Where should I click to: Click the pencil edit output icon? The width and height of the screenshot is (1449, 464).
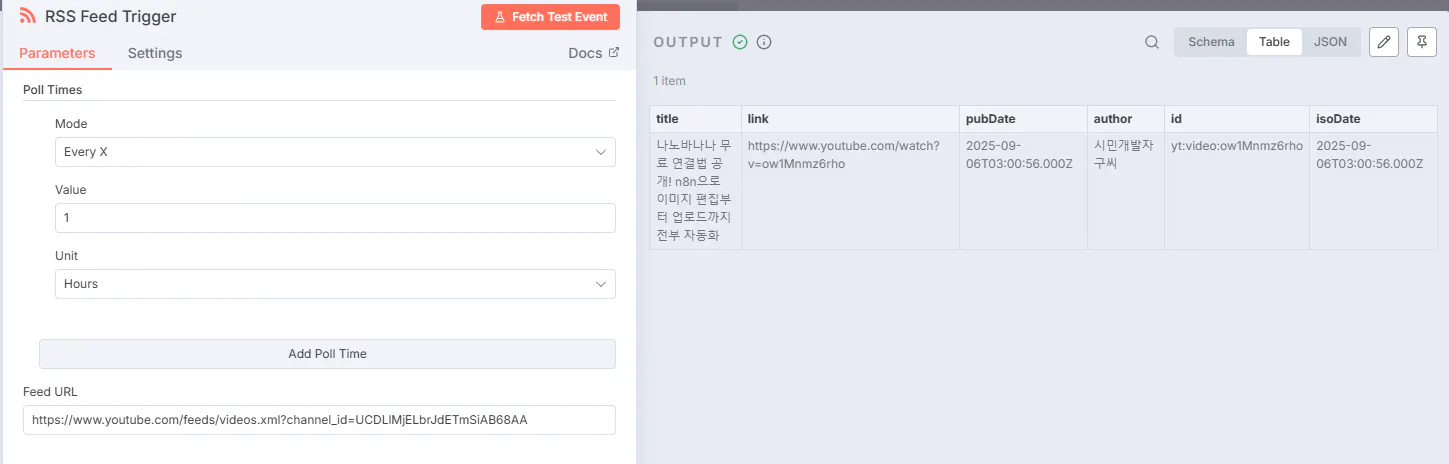(1384, 42)
